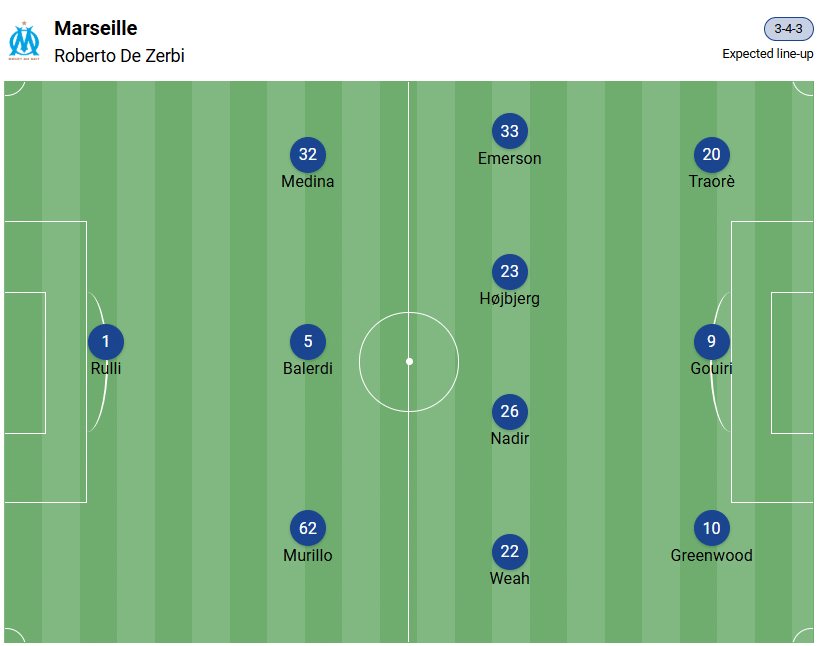Select Højbjerg's number 23 marker
This screenshot has height=646, width=818.
coord(510,272)
